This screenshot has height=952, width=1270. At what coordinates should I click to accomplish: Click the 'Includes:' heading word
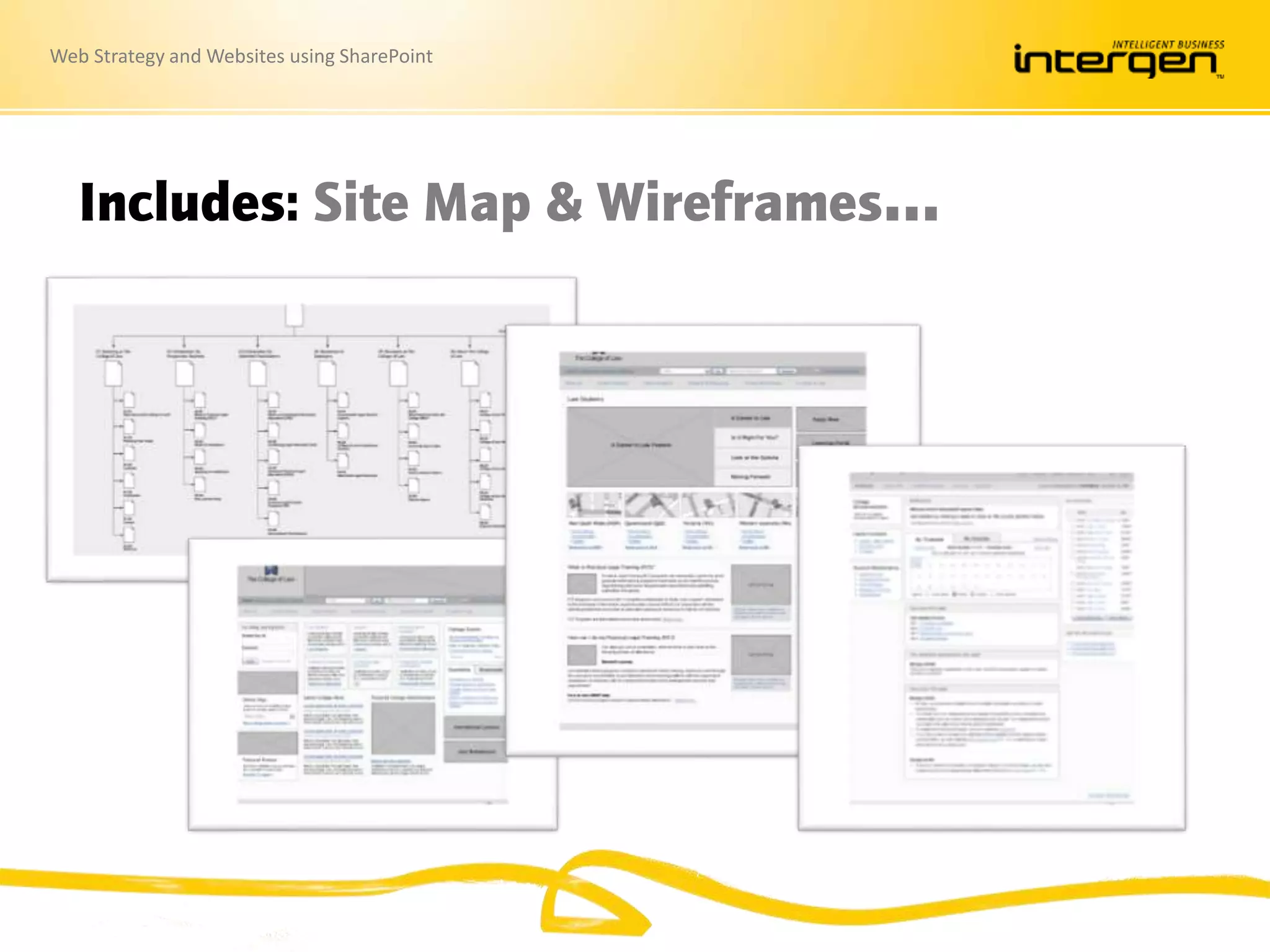tap(190, 202)
